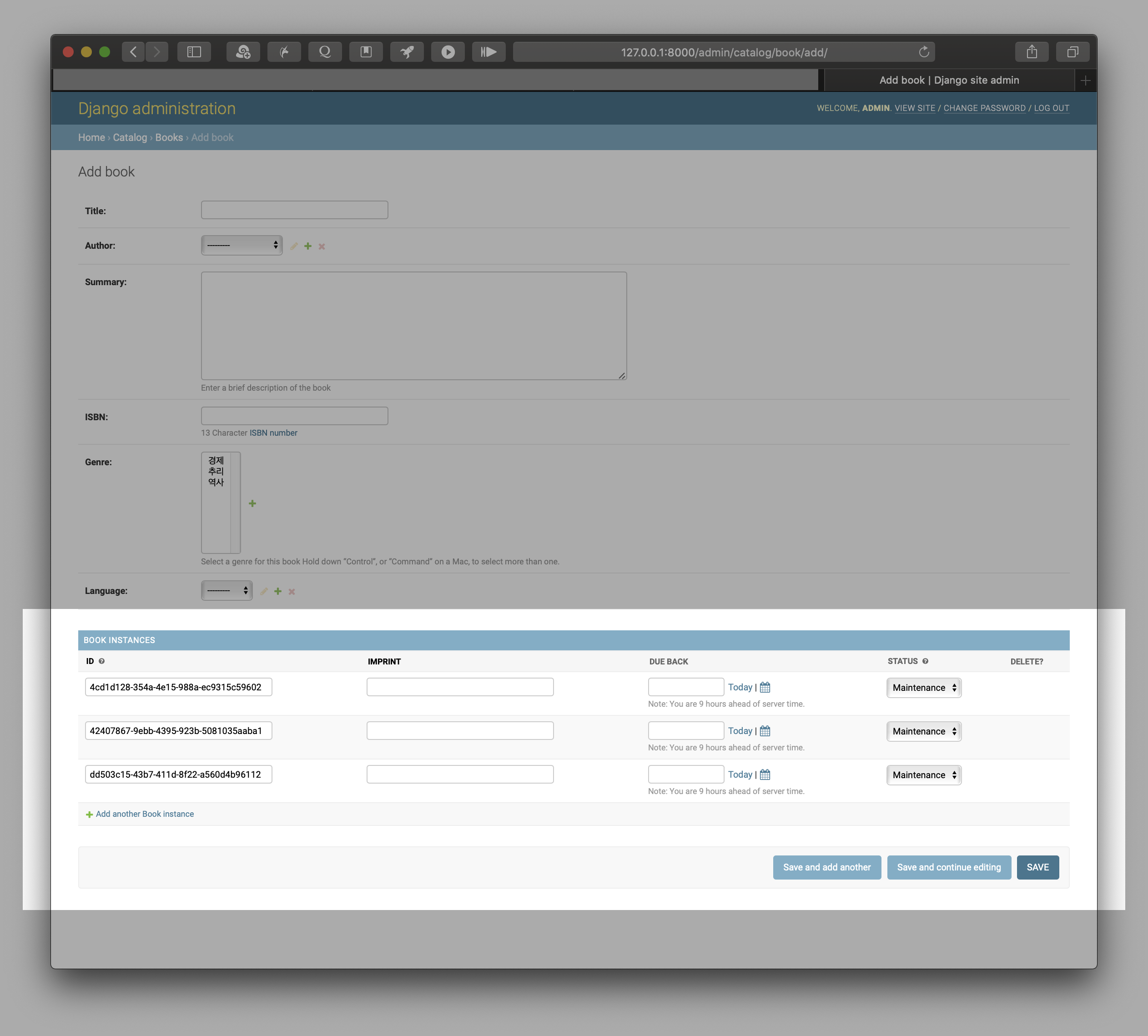Click the browser share icon
This screenshot has width=1148, height=1036.
pos(1031,52)
